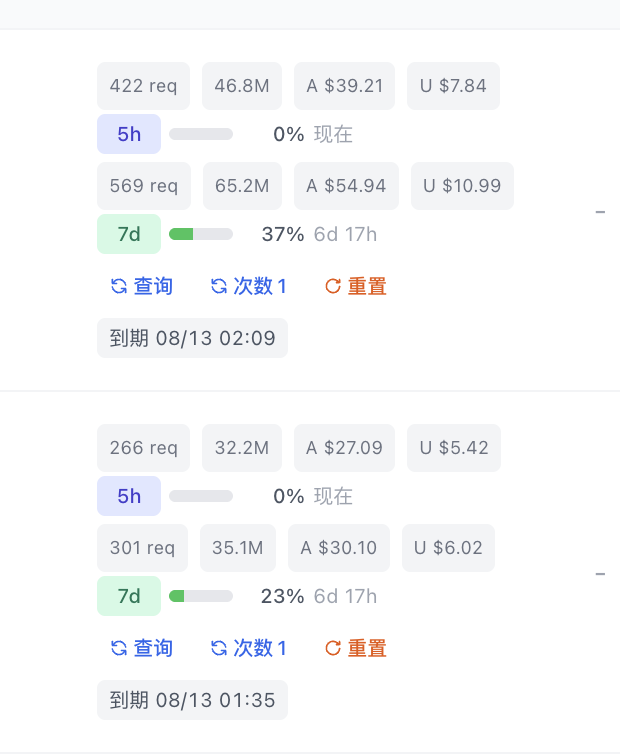Click the 23% weekly usage progress bar
The height and width of the screenshot is (756, 620).
[201, 596]
